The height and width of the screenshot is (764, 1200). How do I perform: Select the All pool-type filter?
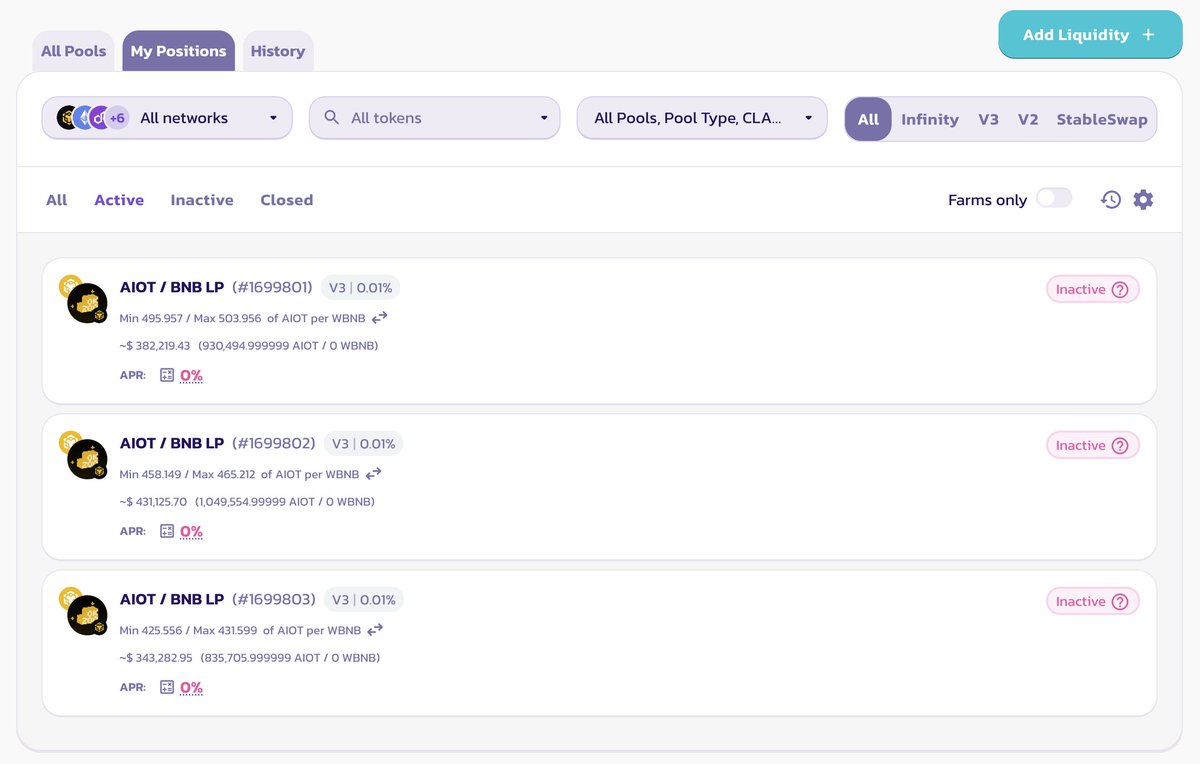pyautogui.click(x=868, y=119)
